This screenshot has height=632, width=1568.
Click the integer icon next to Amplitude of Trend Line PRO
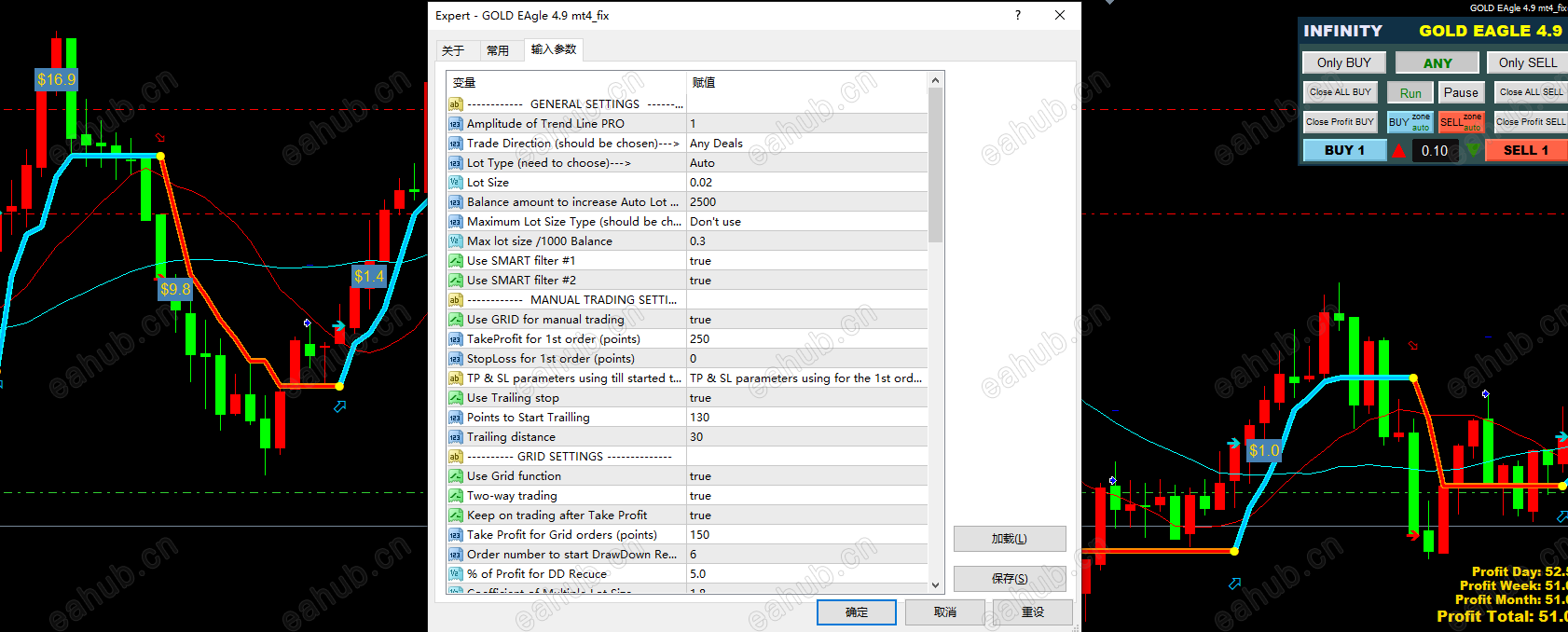click(455, 124)
